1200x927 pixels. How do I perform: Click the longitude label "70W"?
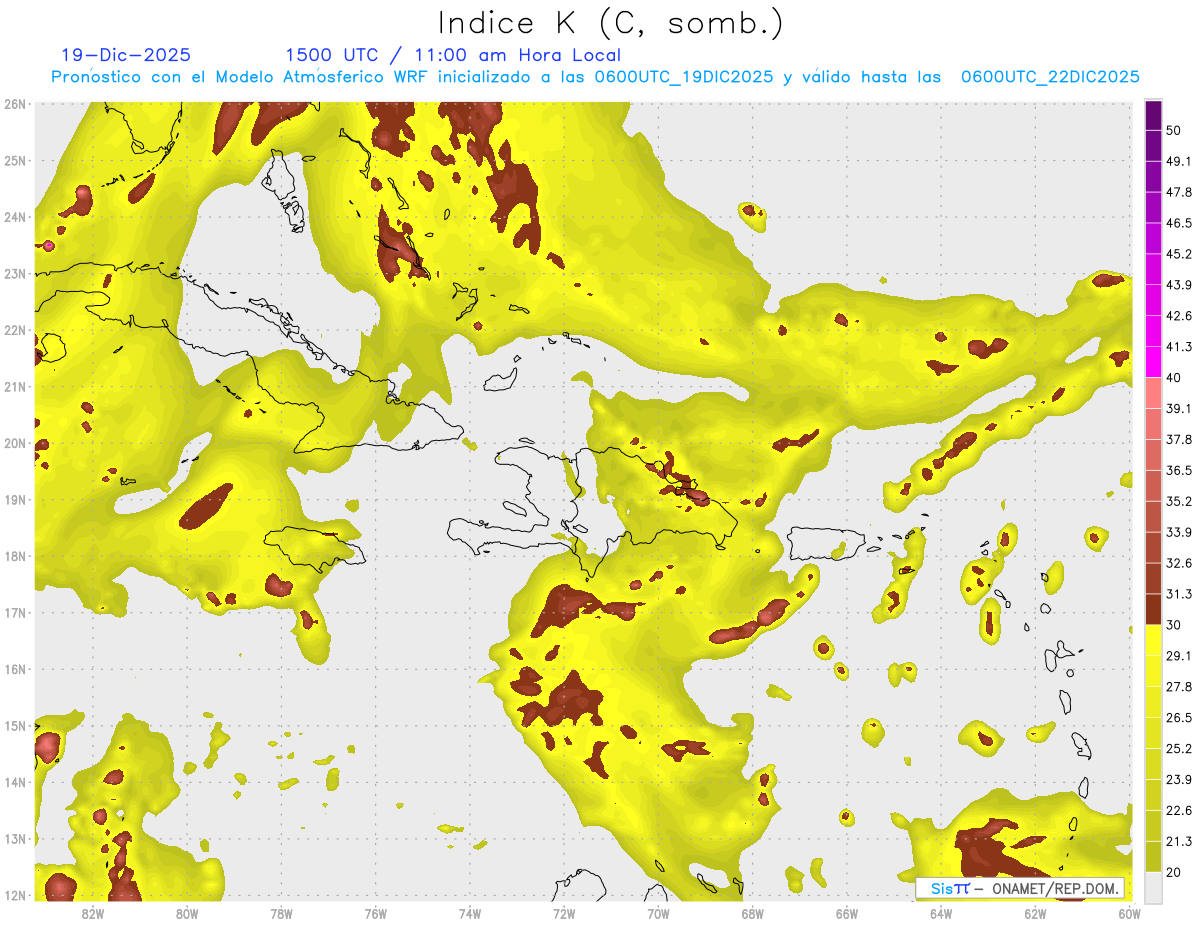(658, 913)
